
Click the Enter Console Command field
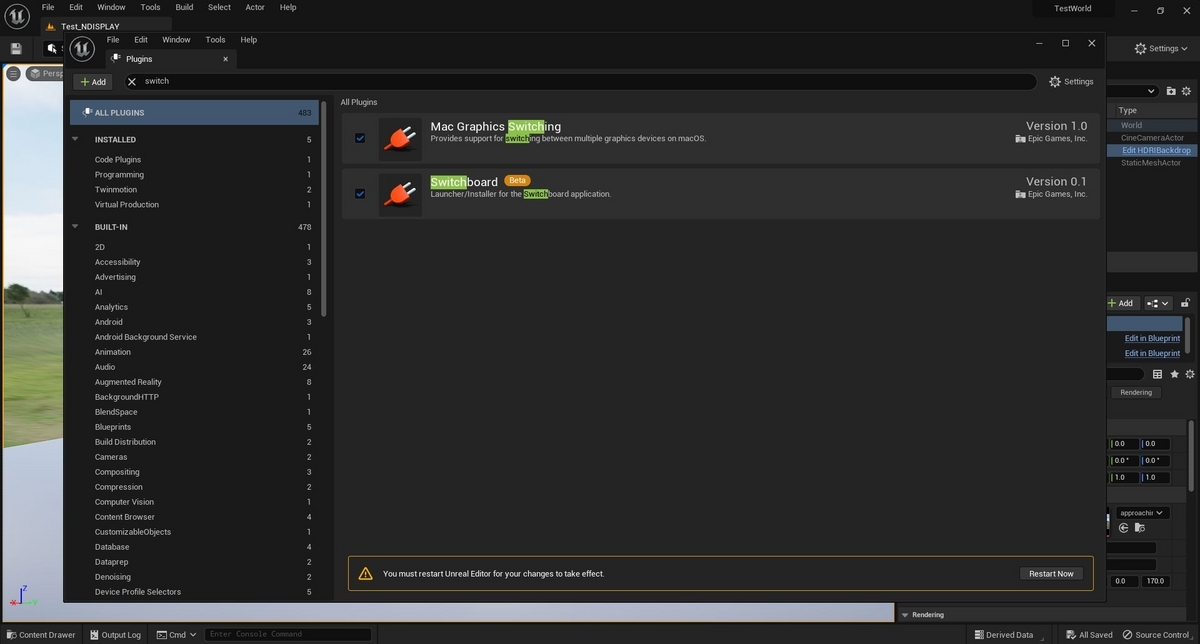[x=288, y=635]
